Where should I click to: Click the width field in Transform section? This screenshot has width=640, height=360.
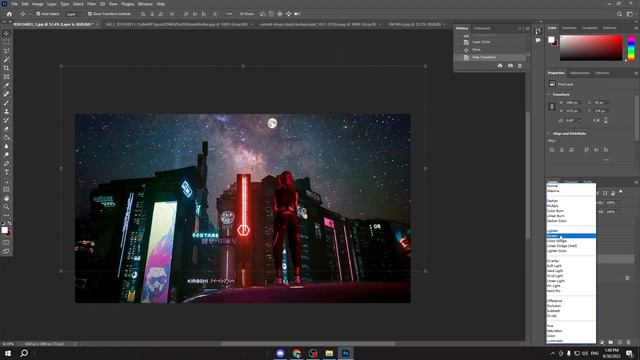pos(573,102)
